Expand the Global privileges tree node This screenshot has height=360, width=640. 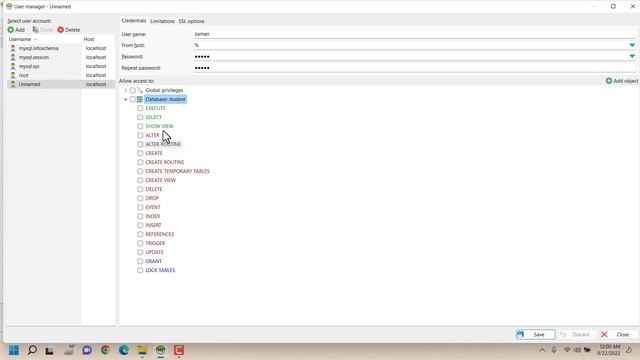(126, 90)
